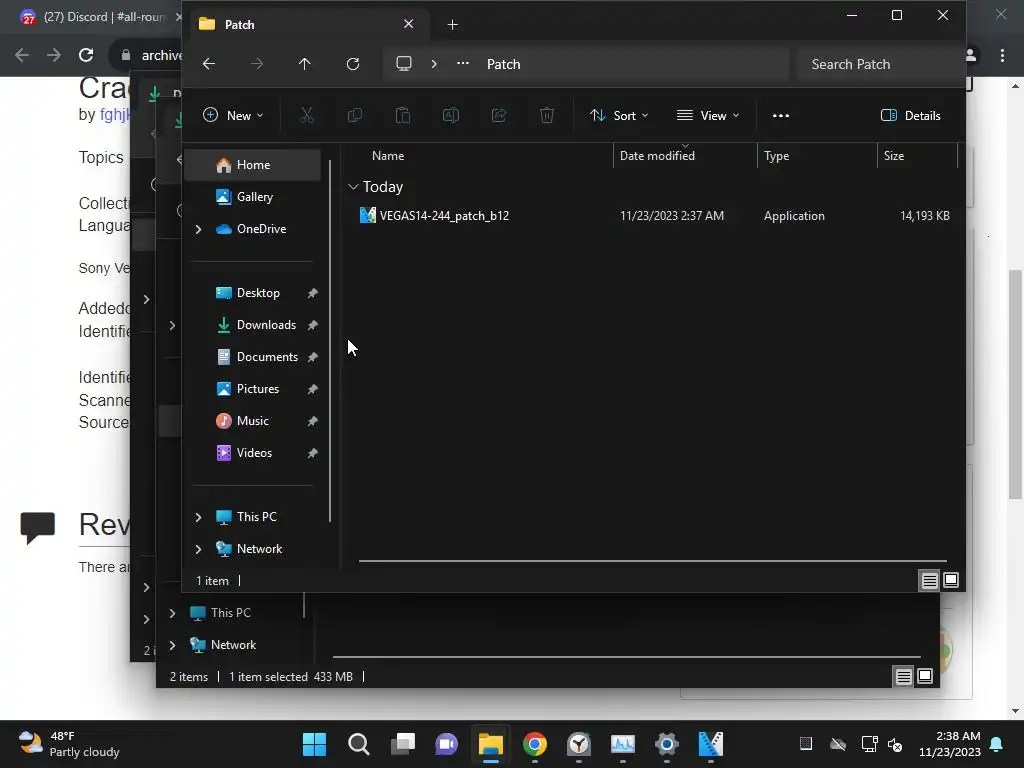Screen dimensions: 1024x768
Task: Click the clock and date in taskbar
Action: tap(950, 744)
